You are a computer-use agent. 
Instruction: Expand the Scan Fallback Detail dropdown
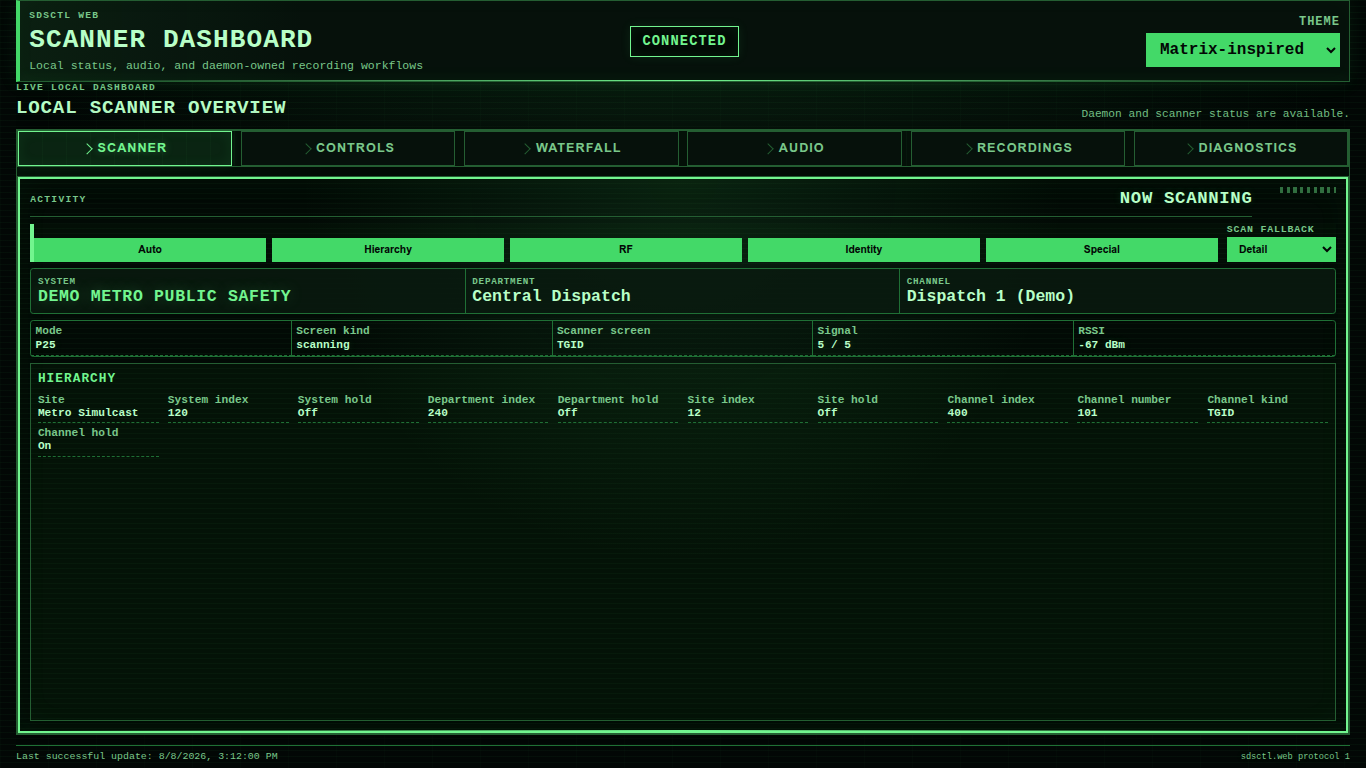click(x=1281, y=250)
